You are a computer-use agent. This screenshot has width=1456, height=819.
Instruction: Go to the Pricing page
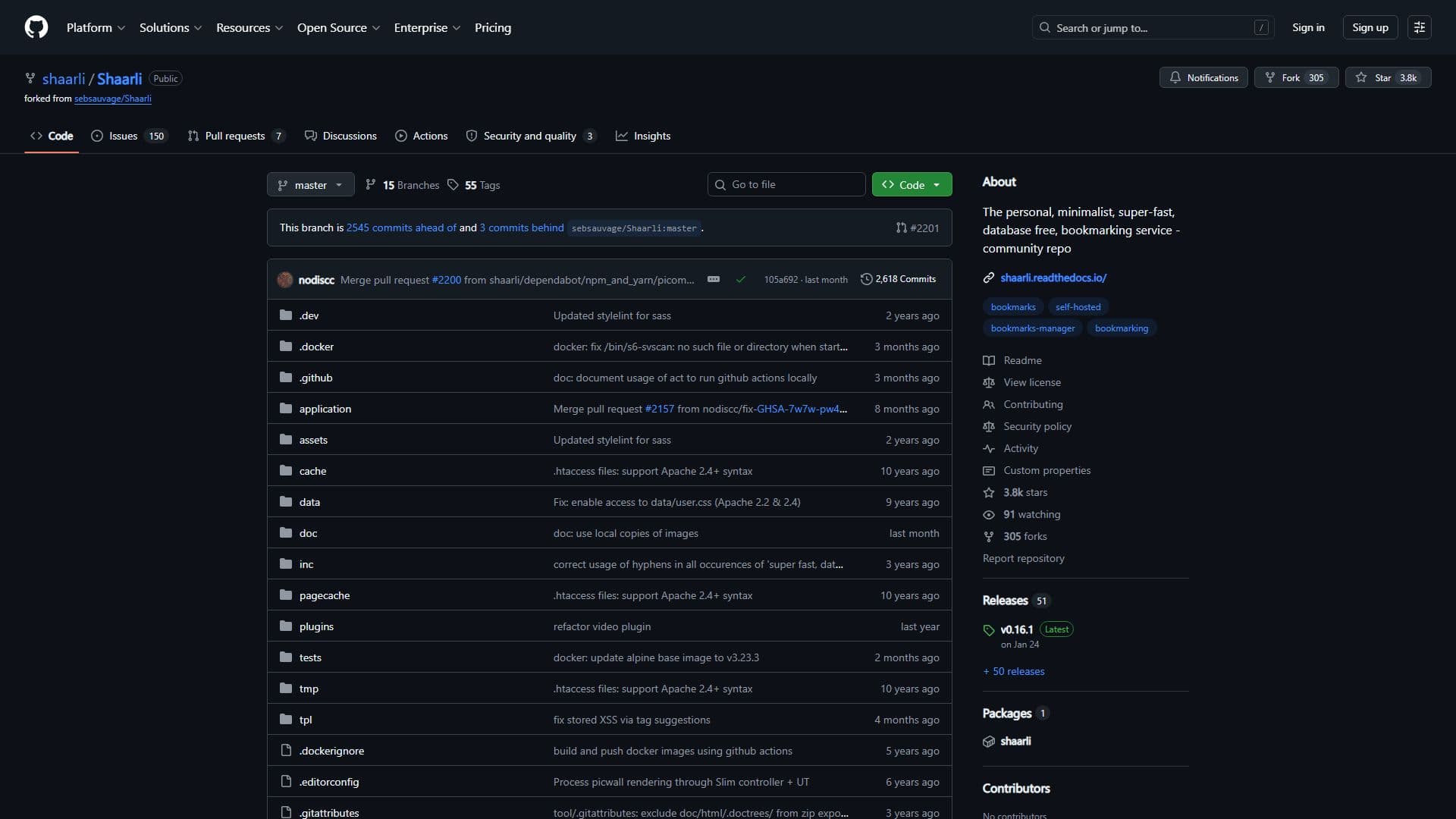coord(493,27)
